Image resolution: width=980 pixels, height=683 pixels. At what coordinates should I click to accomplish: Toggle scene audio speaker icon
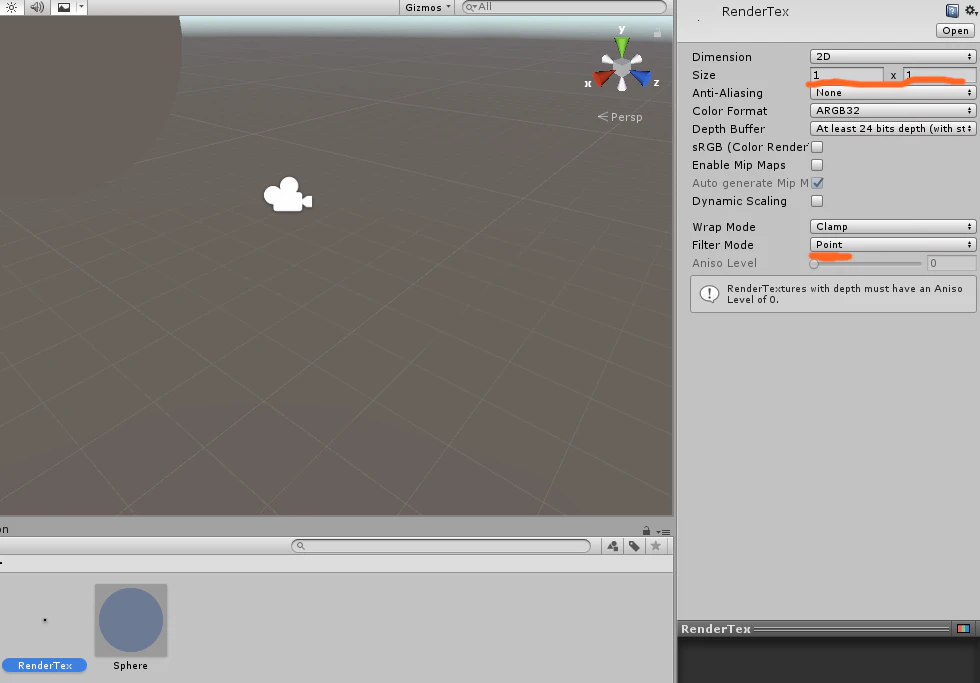pyautogui.click(x=37, y=7)
